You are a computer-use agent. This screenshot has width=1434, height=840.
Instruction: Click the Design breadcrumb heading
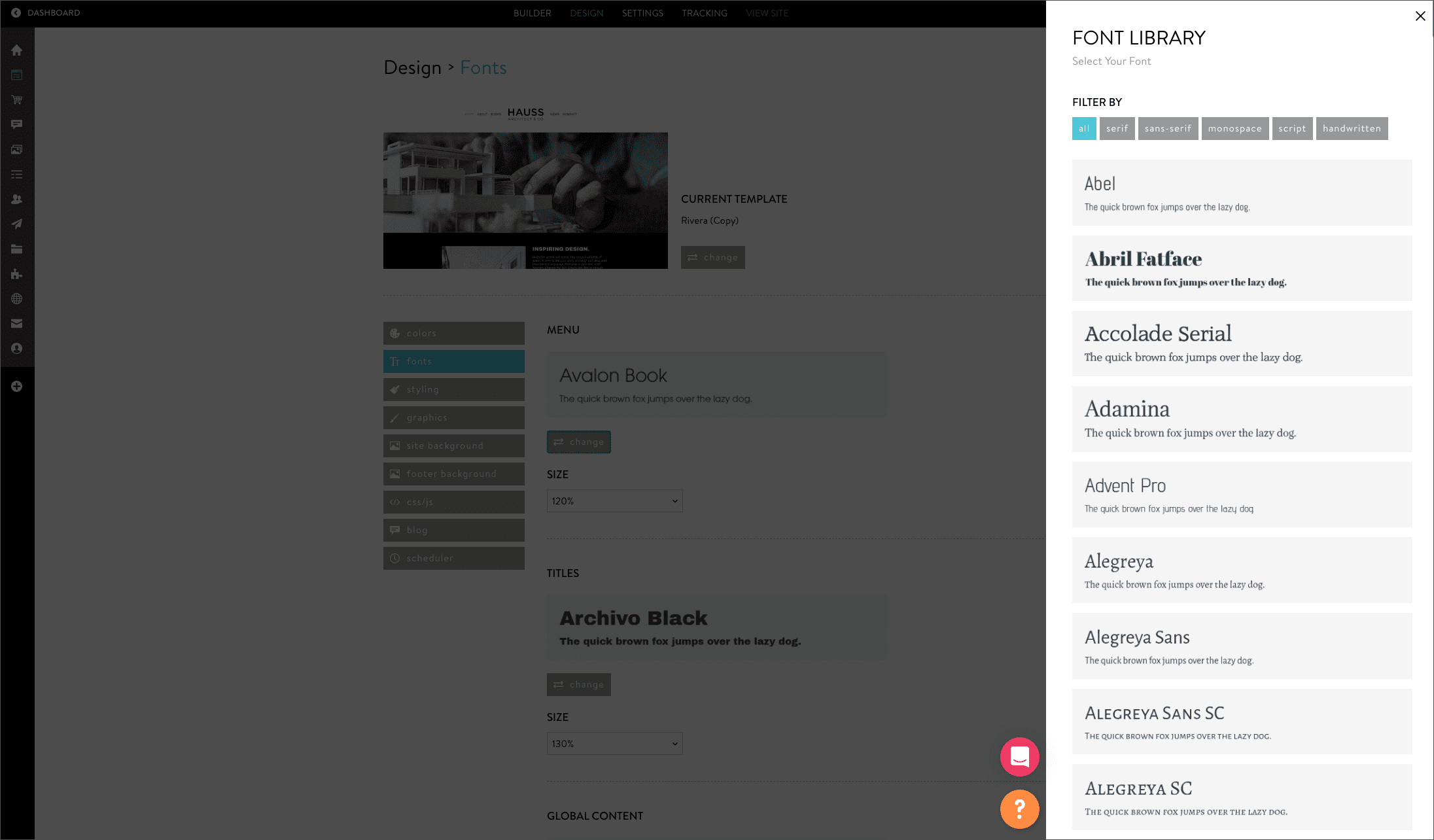[412, 67]
